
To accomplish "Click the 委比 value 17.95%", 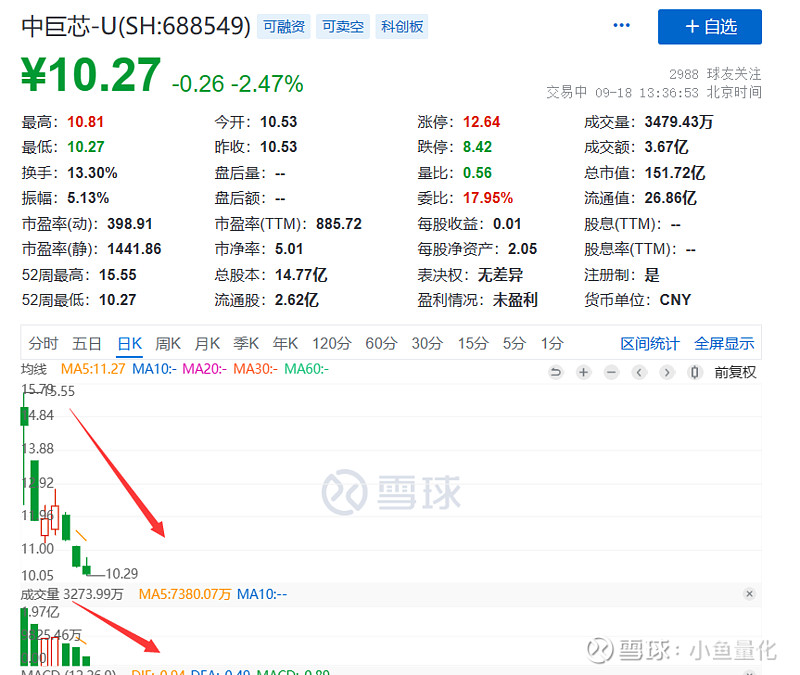I will tap(488, 198).
